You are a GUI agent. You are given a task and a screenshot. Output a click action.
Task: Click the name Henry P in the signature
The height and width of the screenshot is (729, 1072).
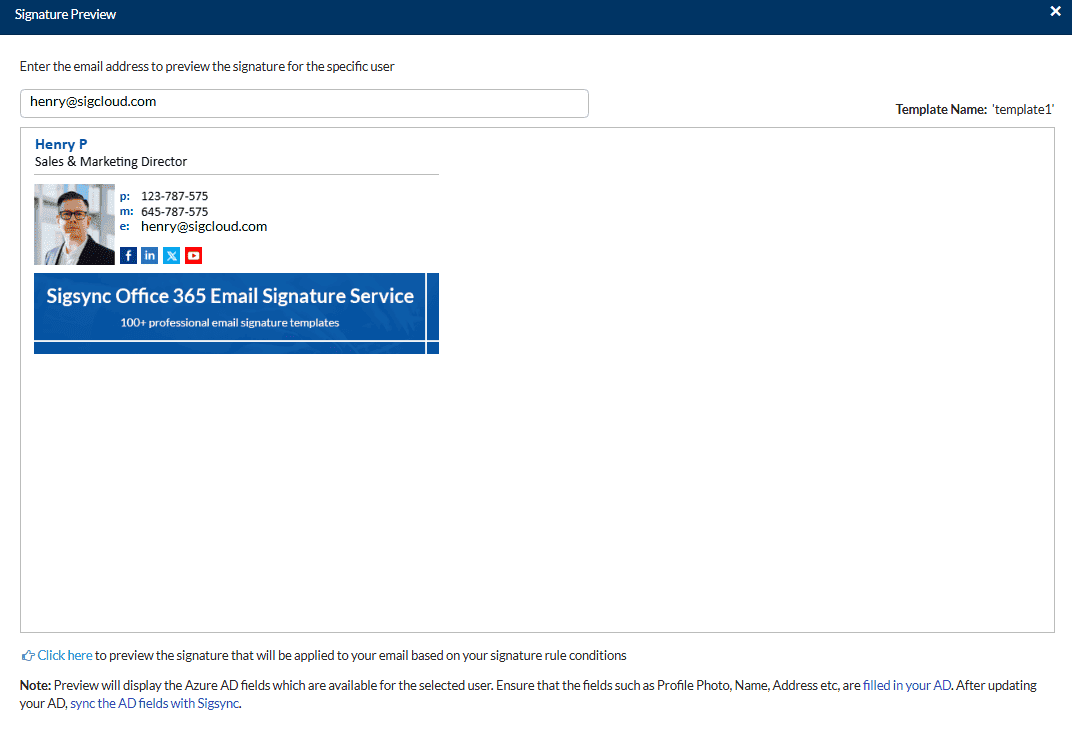click(x=61, y=144)
